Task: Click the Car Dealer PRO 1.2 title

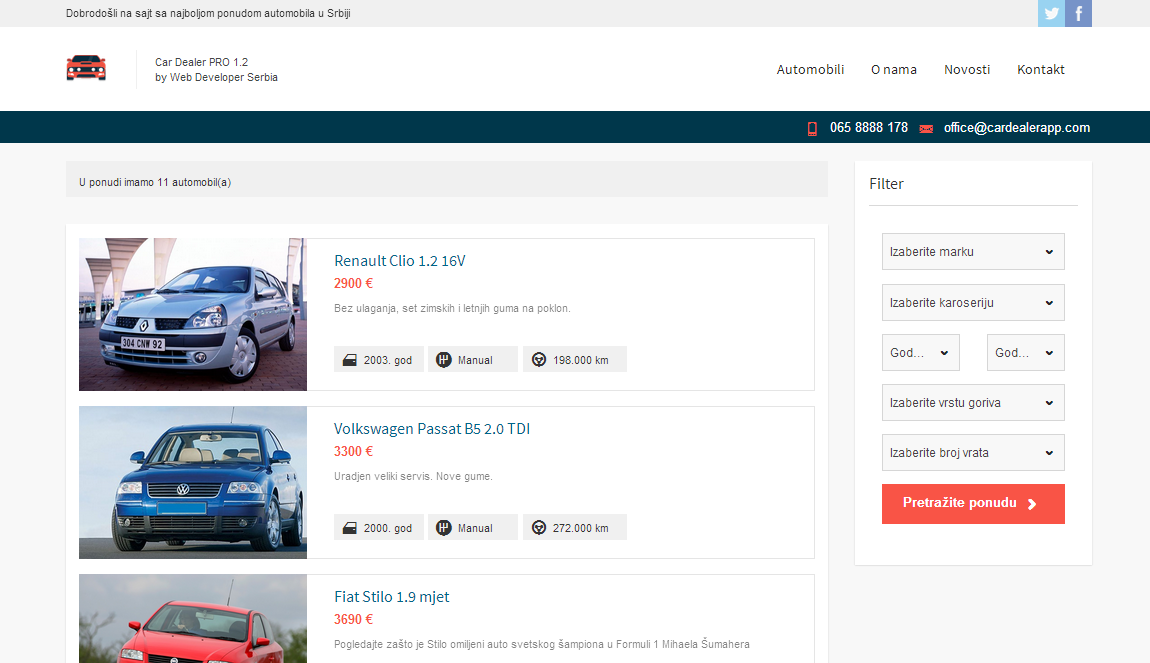Action: tap(202, 62)
